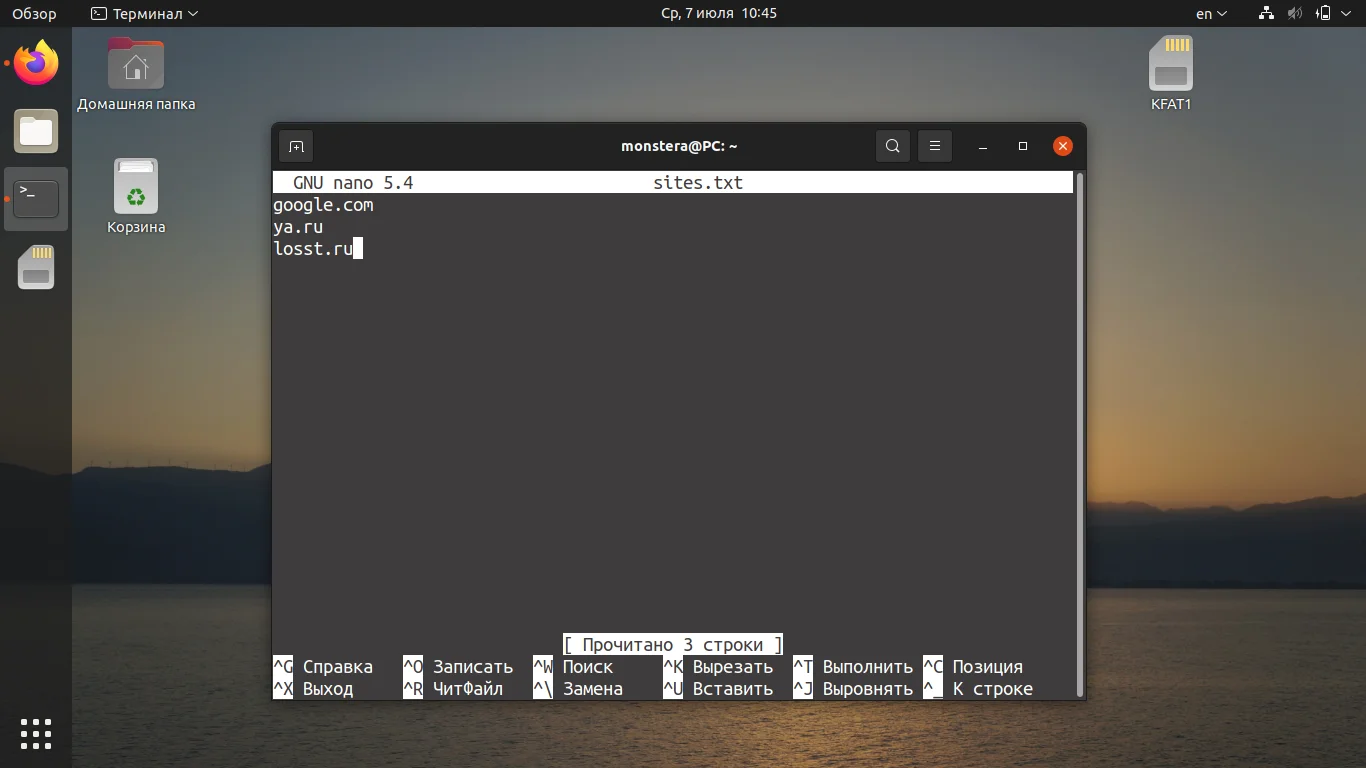Open the en keyboard layout dropdown
This screenshot has height=768, width=1366.
point(1211,14)
